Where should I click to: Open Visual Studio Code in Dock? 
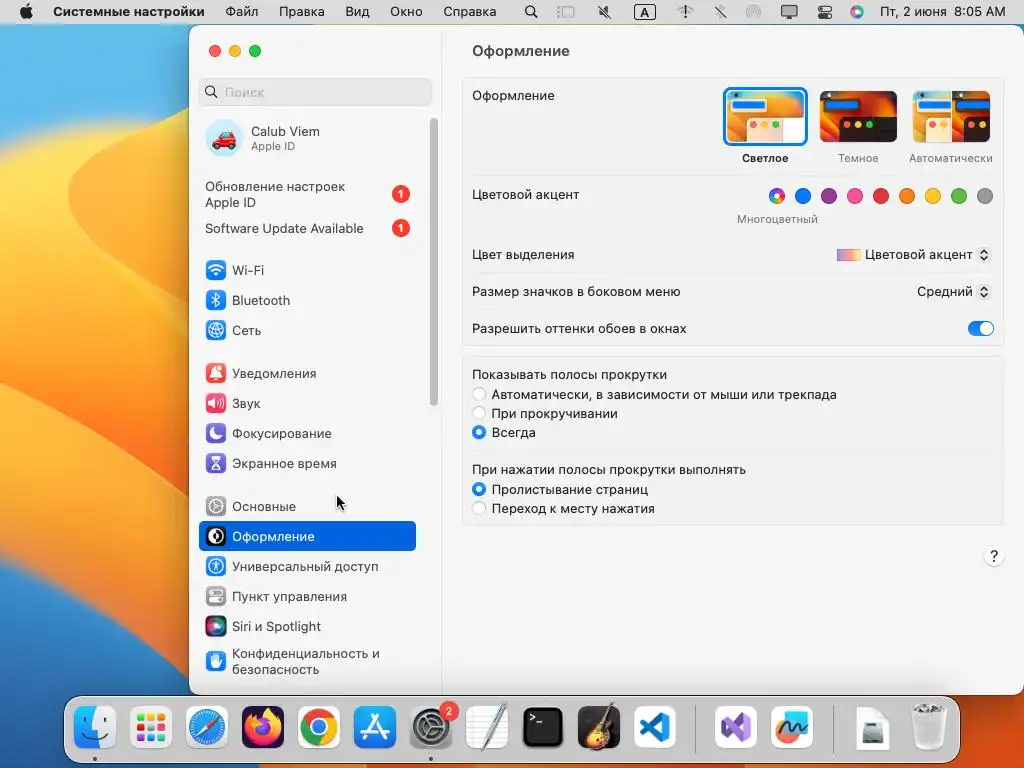(x=654, y=727)
